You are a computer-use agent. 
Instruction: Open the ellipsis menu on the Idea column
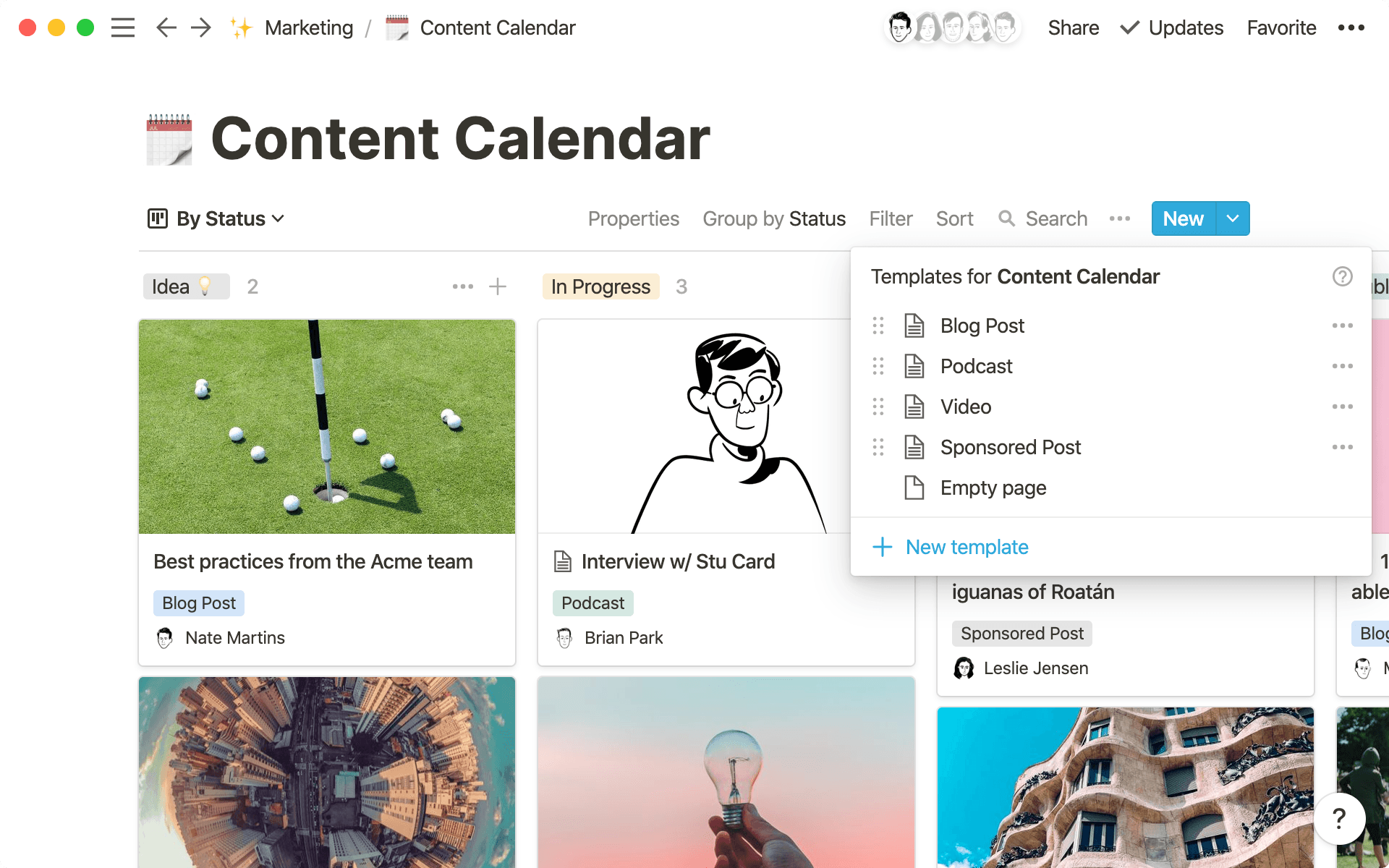[462, 286]
